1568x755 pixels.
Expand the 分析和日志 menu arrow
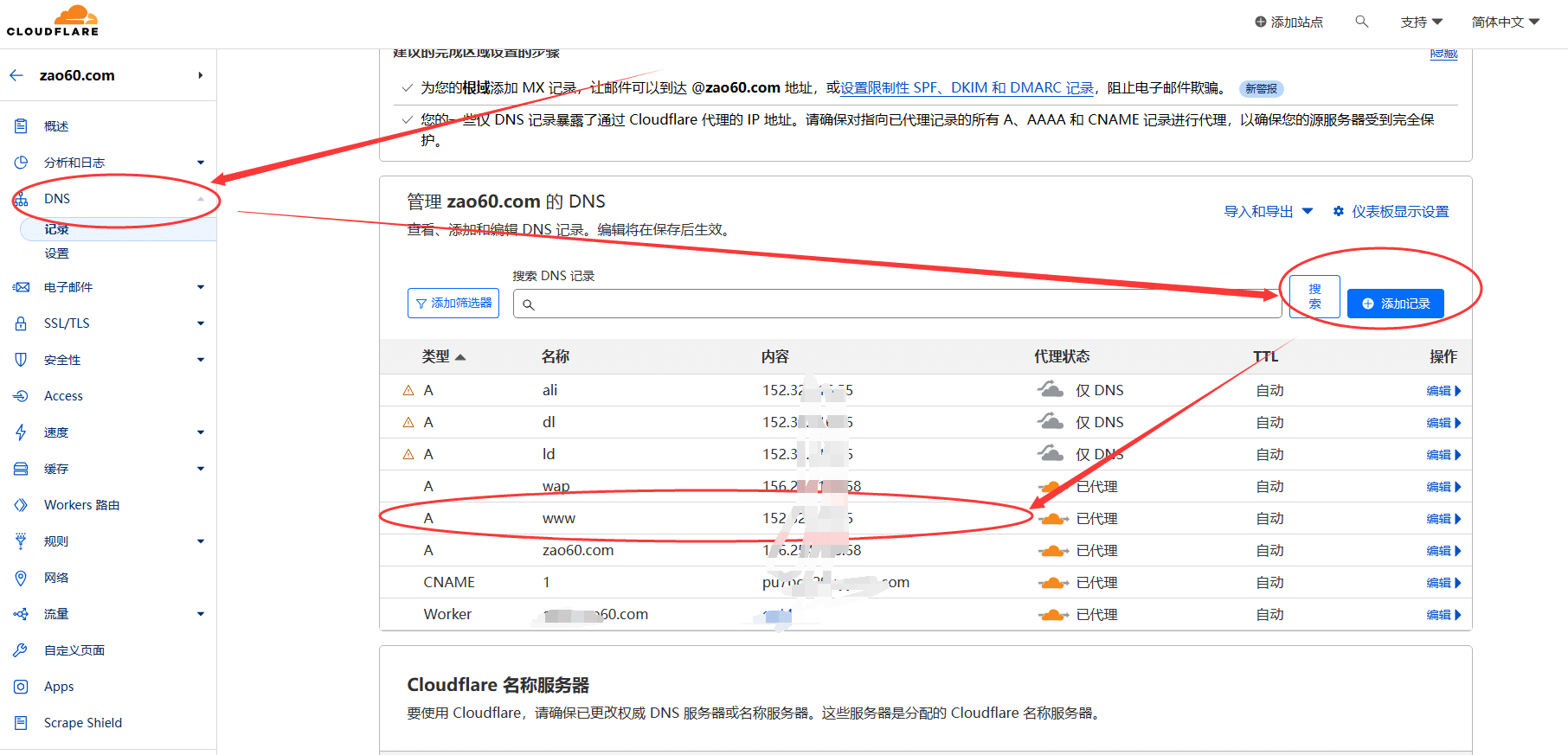pos(201,163)
